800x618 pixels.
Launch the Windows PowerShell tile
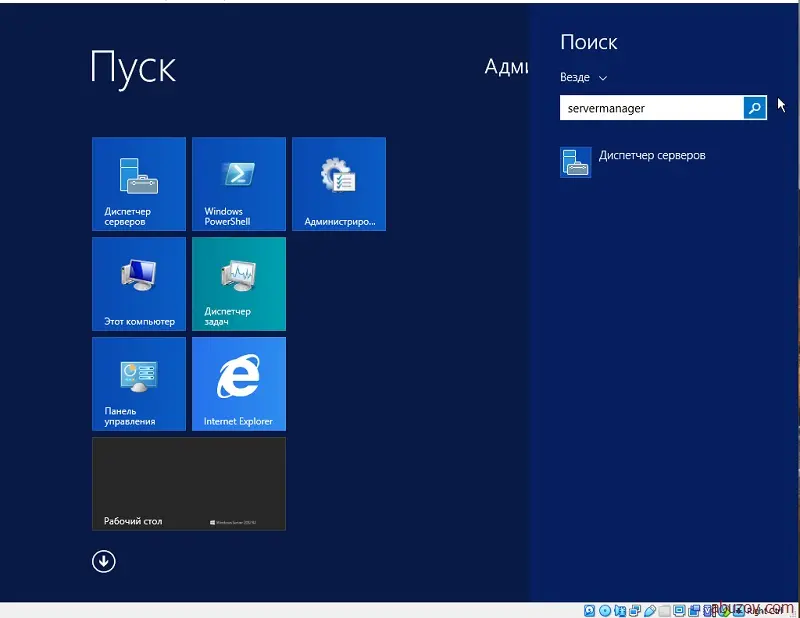click(x=239, y=184)
